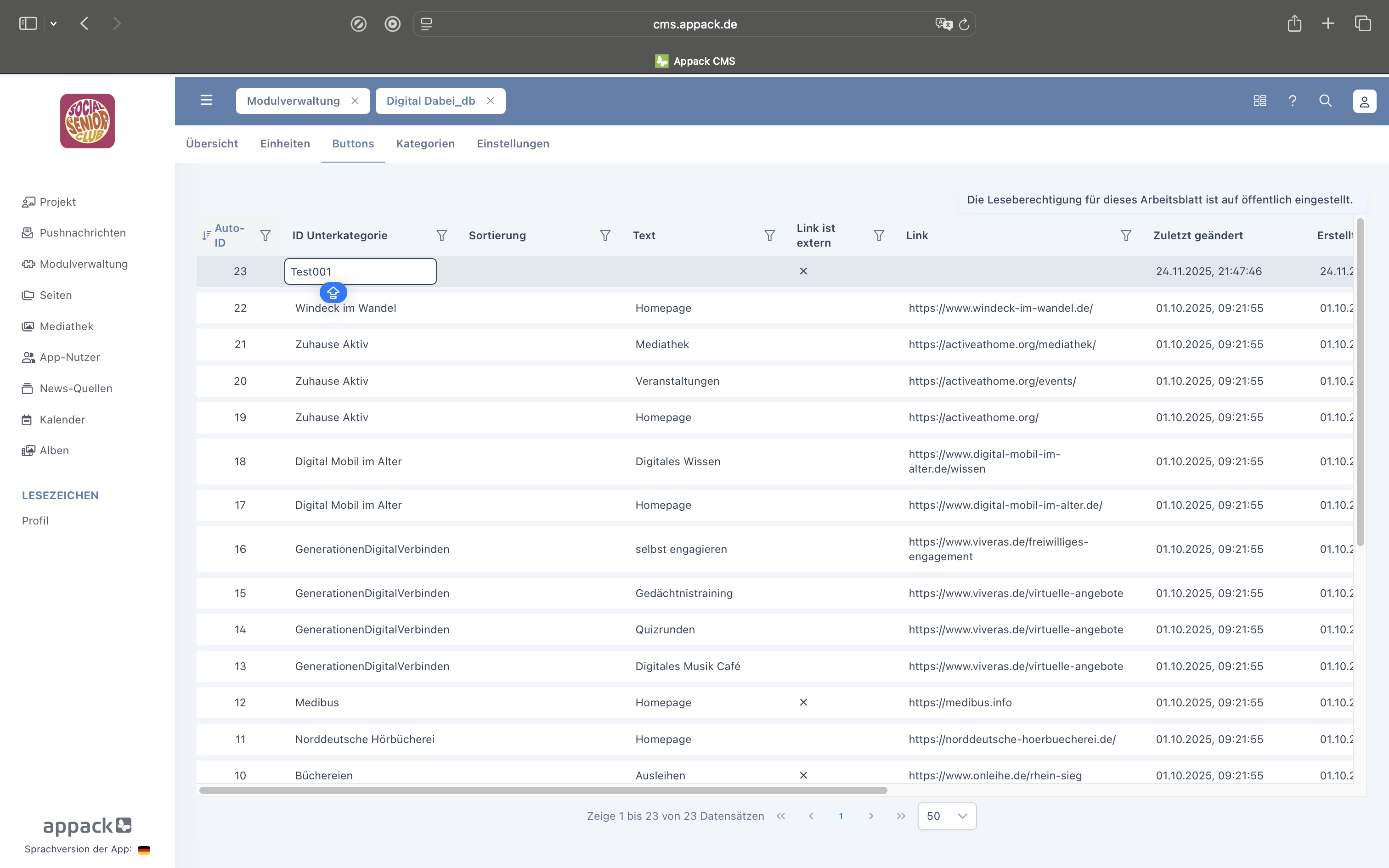Expand the Safari sidebar dropdown chevron
This screenshot has width=1389, height=868.
pyautogui.click(x=53, y=23)
